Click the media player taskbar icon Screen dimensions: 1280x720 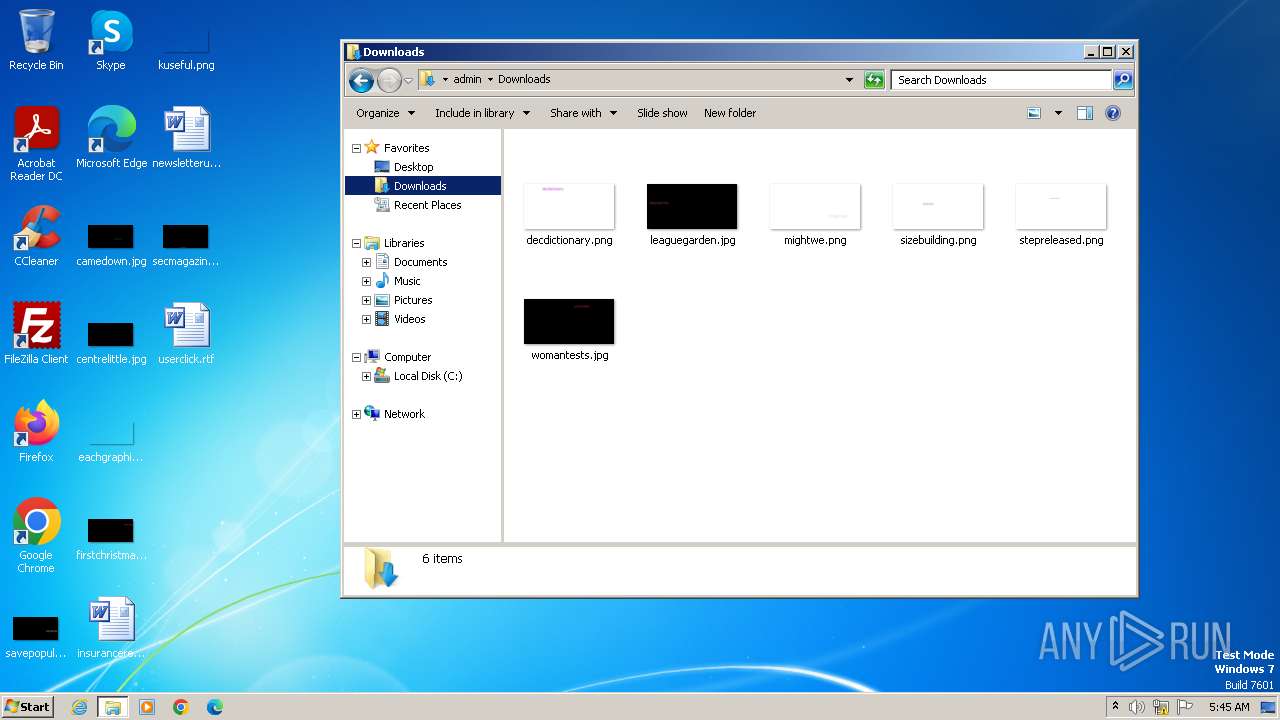[x=147, y=707]
